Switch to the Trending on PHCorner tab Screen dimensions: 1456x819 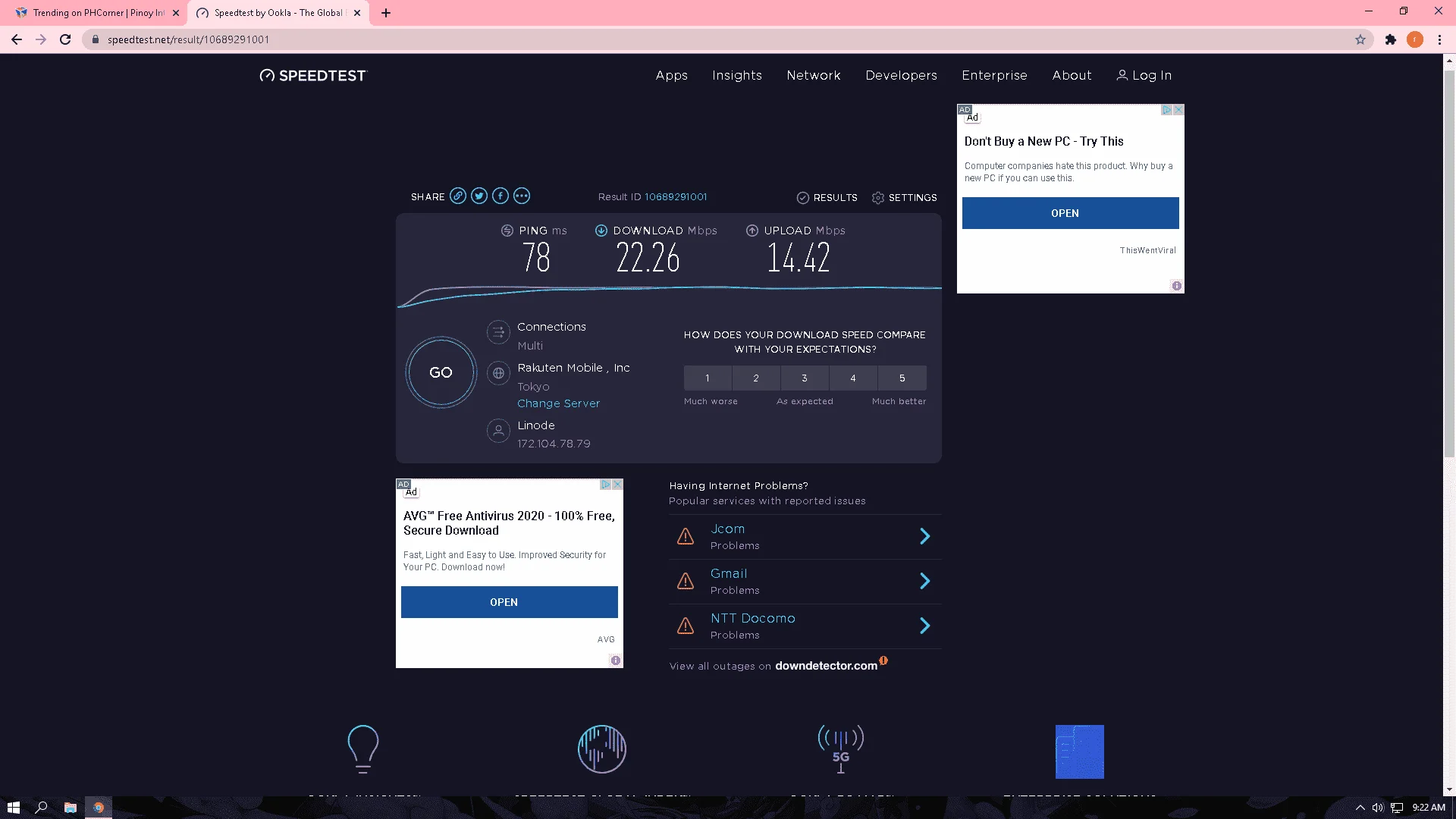tap(97, 13)
